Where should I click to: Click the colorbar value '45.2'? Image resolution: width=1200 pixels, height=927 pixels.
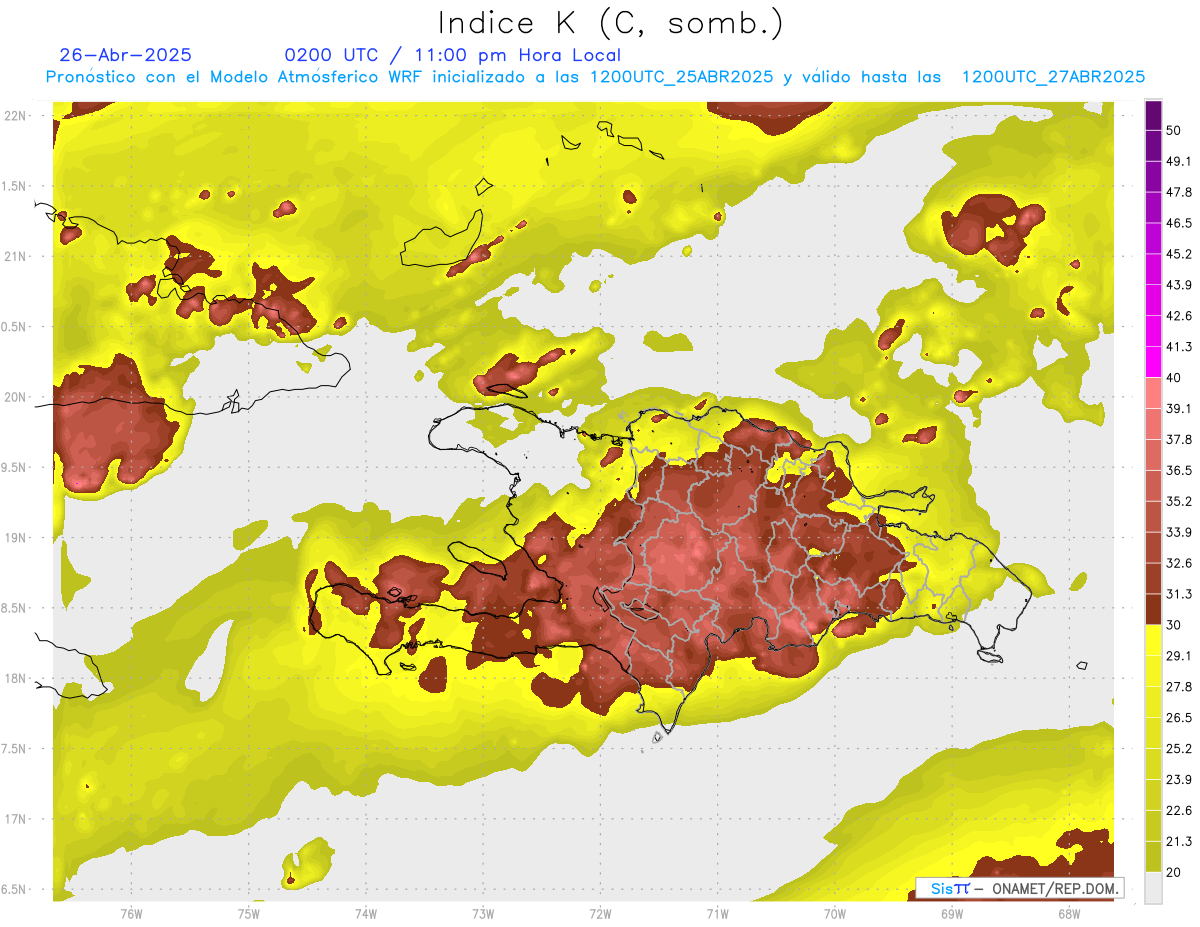tap(1178, 254)
